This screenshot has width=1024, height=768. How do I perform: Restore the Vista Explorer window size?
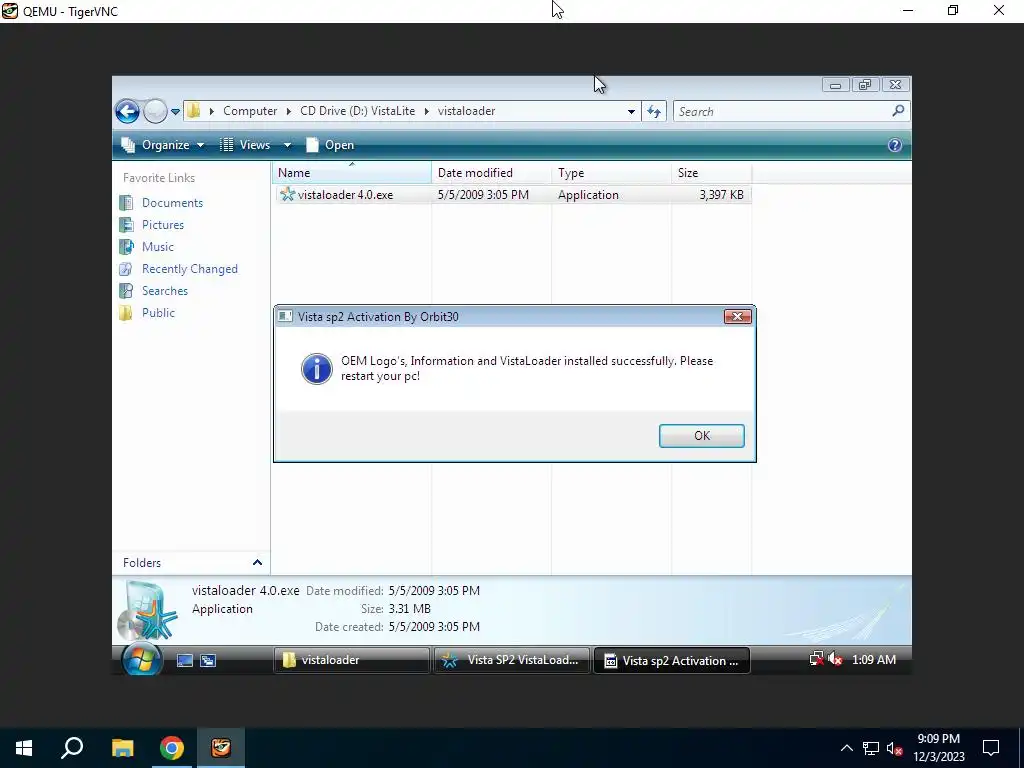click(x=865, y=85)
